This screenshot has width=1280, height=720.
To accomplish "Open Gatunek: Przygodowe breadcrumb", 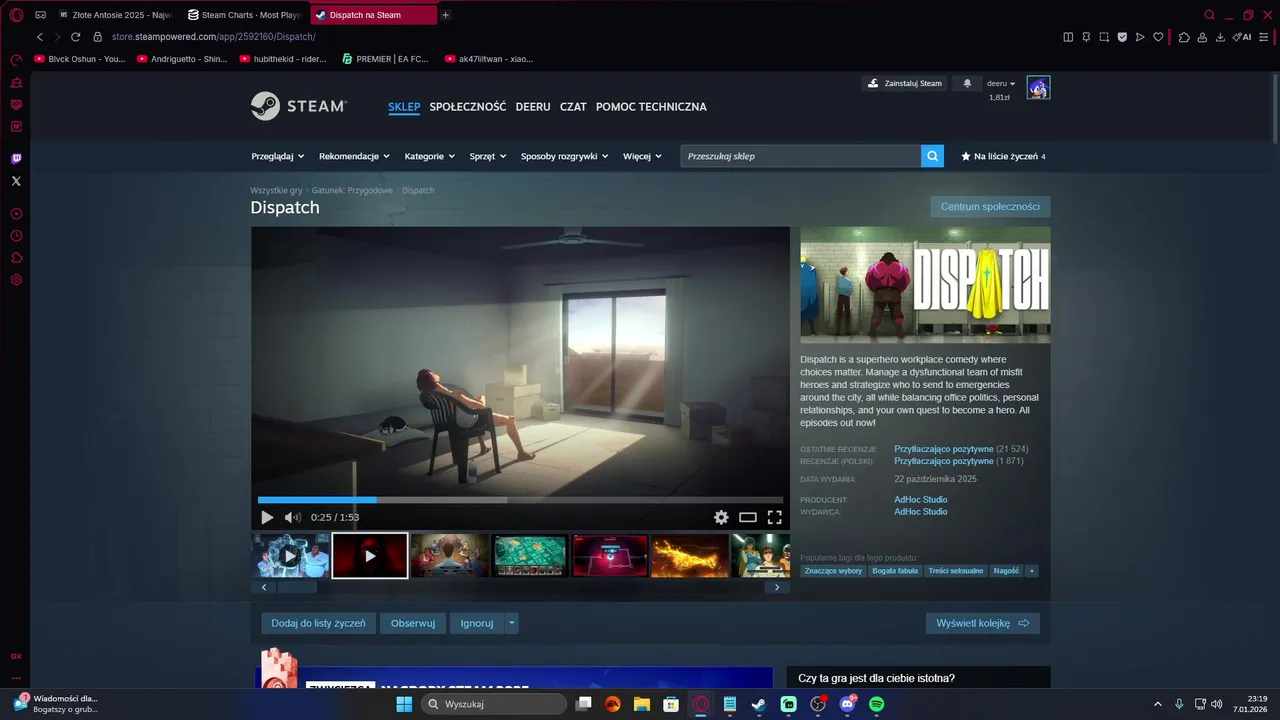I will [352, 190].
